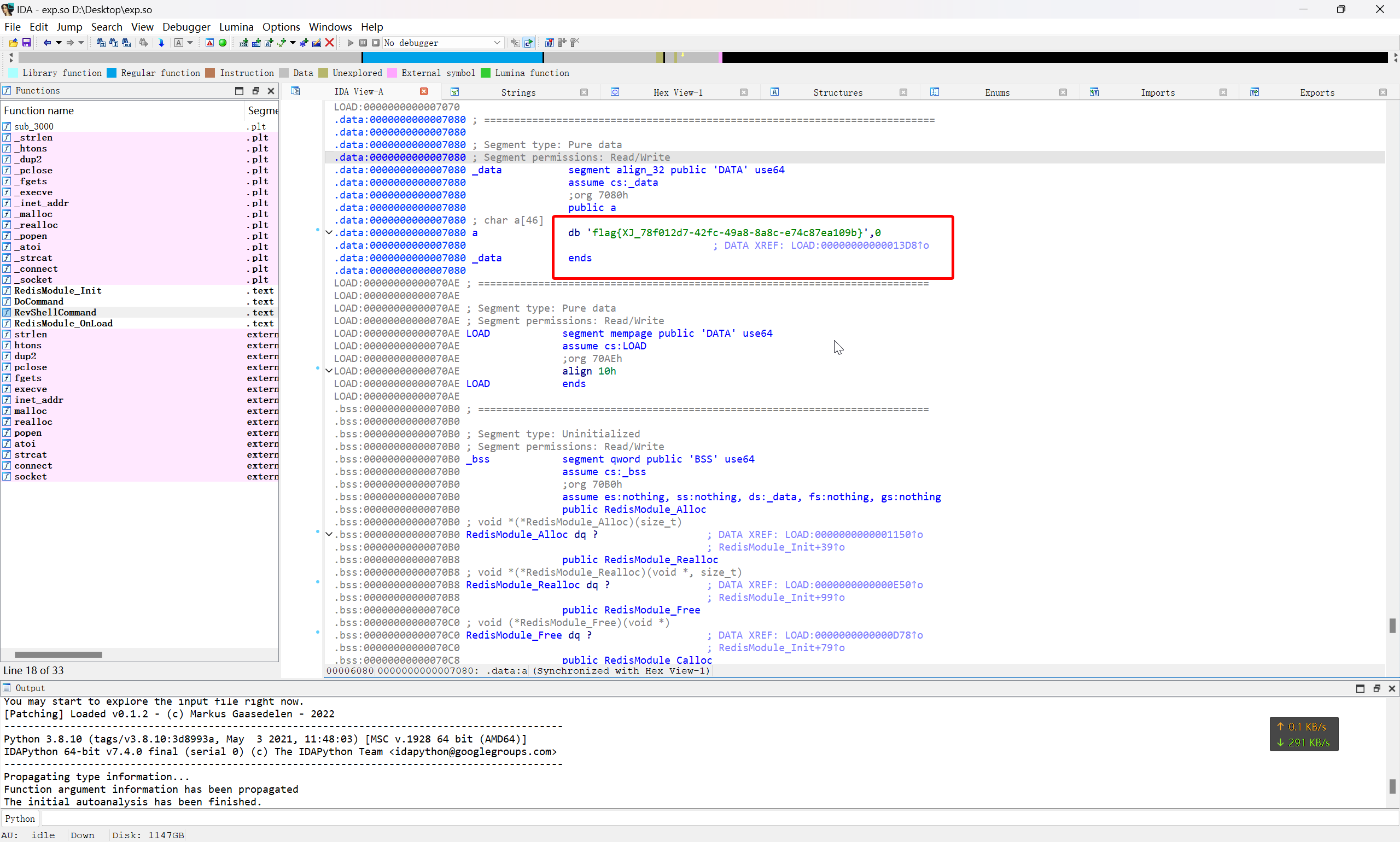
Task: Select the boxed letter A toolbar icon
Action: (179, 43)
